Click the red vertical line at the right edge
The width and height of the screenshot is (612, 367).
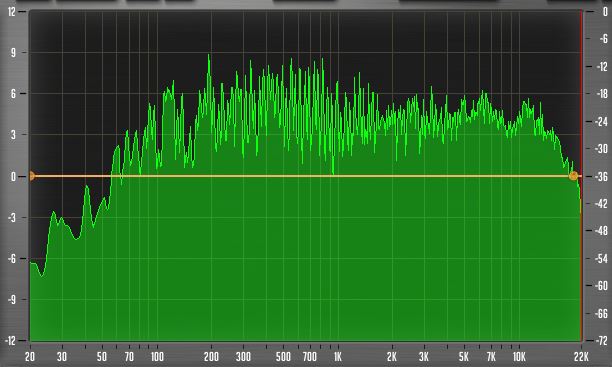pos(582,176)
